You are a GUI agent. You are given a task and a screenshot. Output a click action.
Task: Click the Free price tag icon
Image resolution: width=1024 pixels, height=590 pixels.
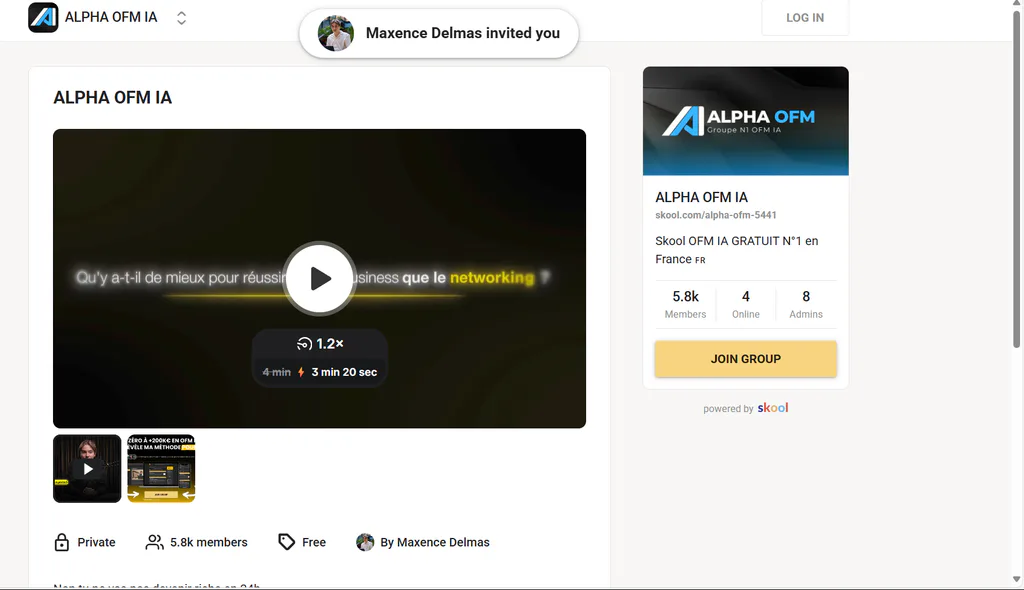[x=286, y=542]
